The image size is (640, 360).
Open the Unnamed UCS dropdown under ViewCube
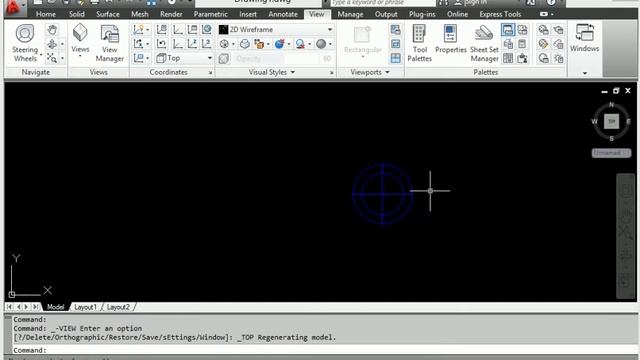(x=611, y=153)
